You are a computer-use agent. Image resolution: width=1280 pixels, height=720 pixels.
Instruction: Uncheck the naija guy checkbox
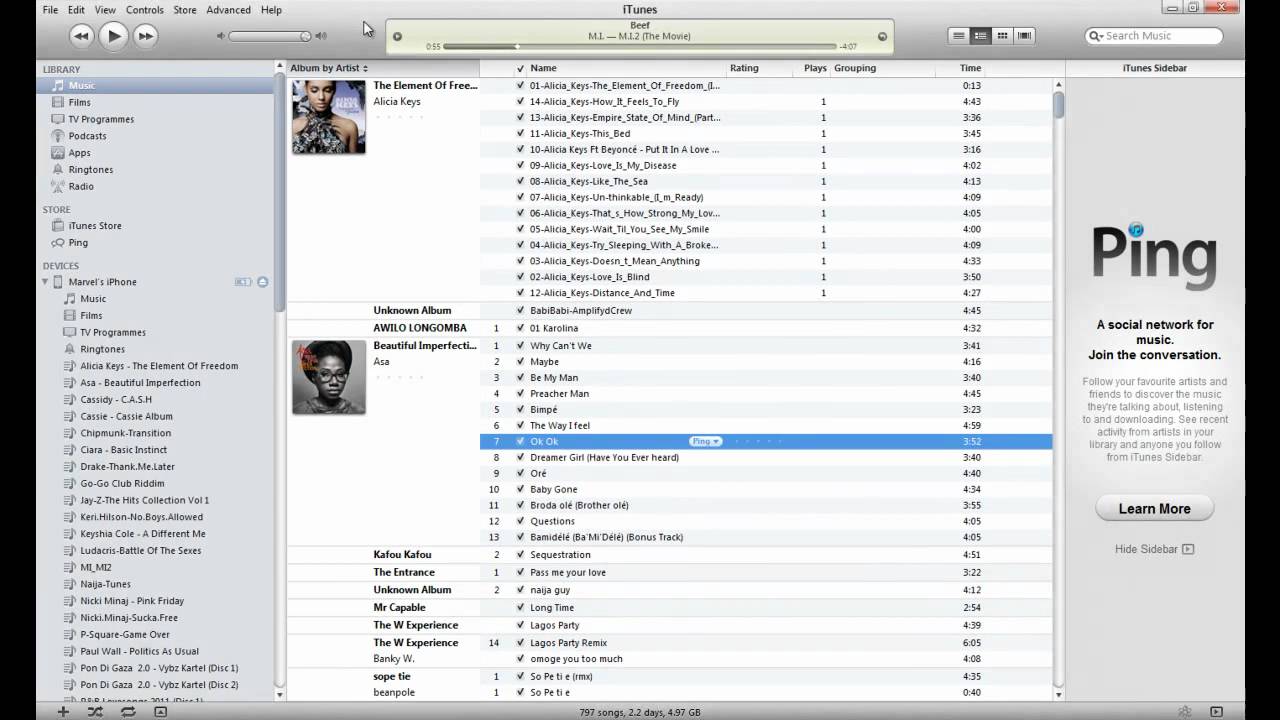pyautogui.click(x=520, y=590)
